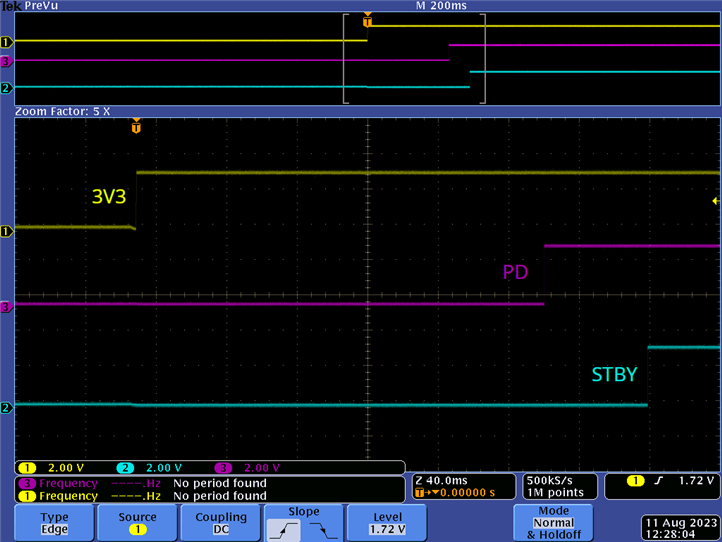The width and height of the screenshot is (722, 542).
Task: Click the PreVu acquisition status text
Action: (41, 6)
